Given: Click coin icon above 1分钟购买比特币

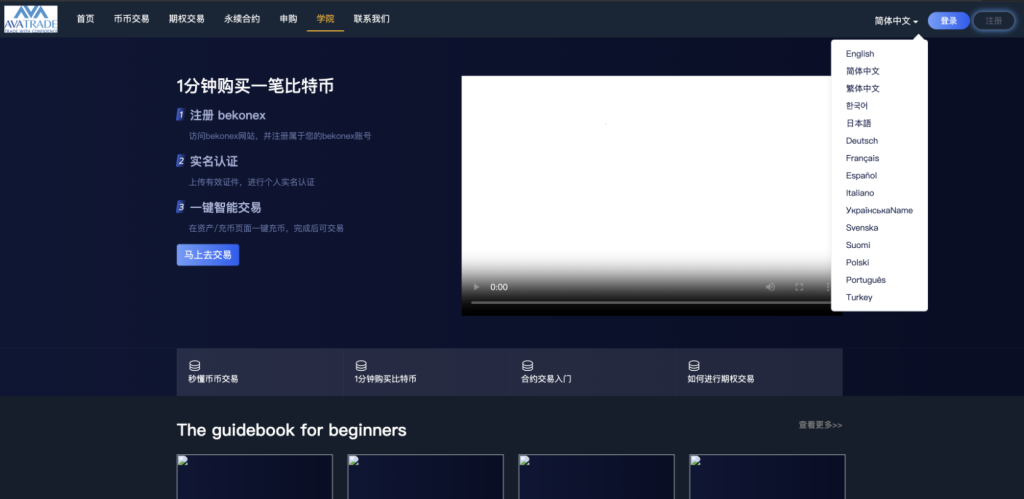Looking at the screenshot, I should pyautogui.click(x=361, y=366).
